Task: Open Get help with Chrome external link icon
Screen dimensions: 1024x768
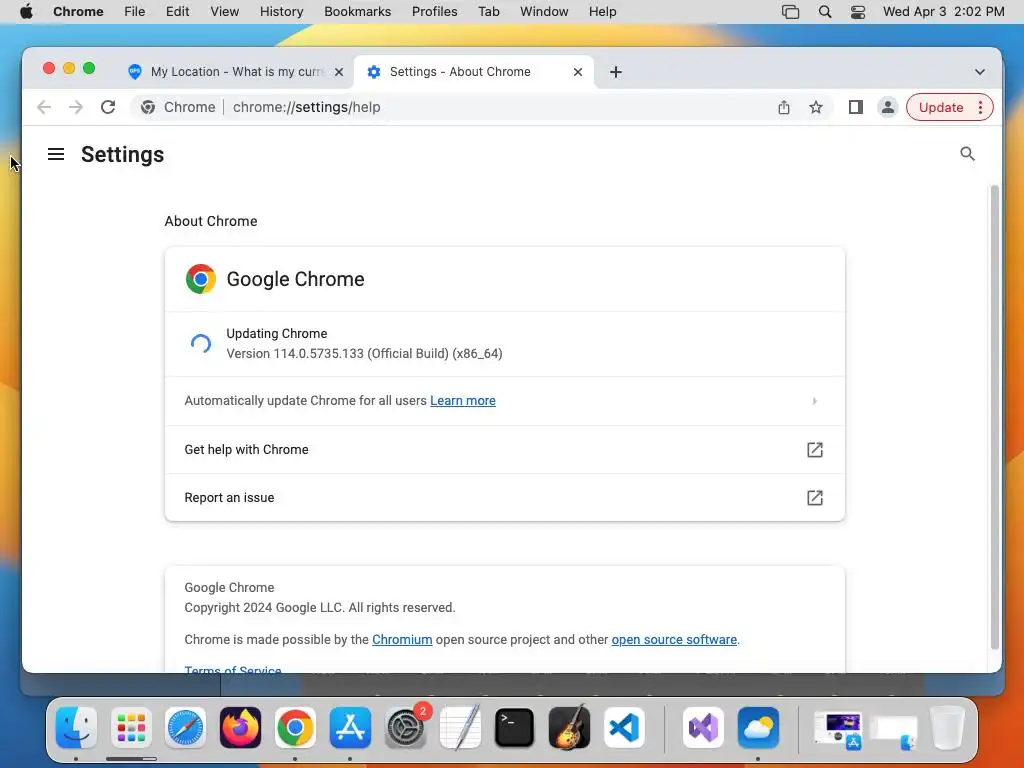Action: [x=814, y=449]
